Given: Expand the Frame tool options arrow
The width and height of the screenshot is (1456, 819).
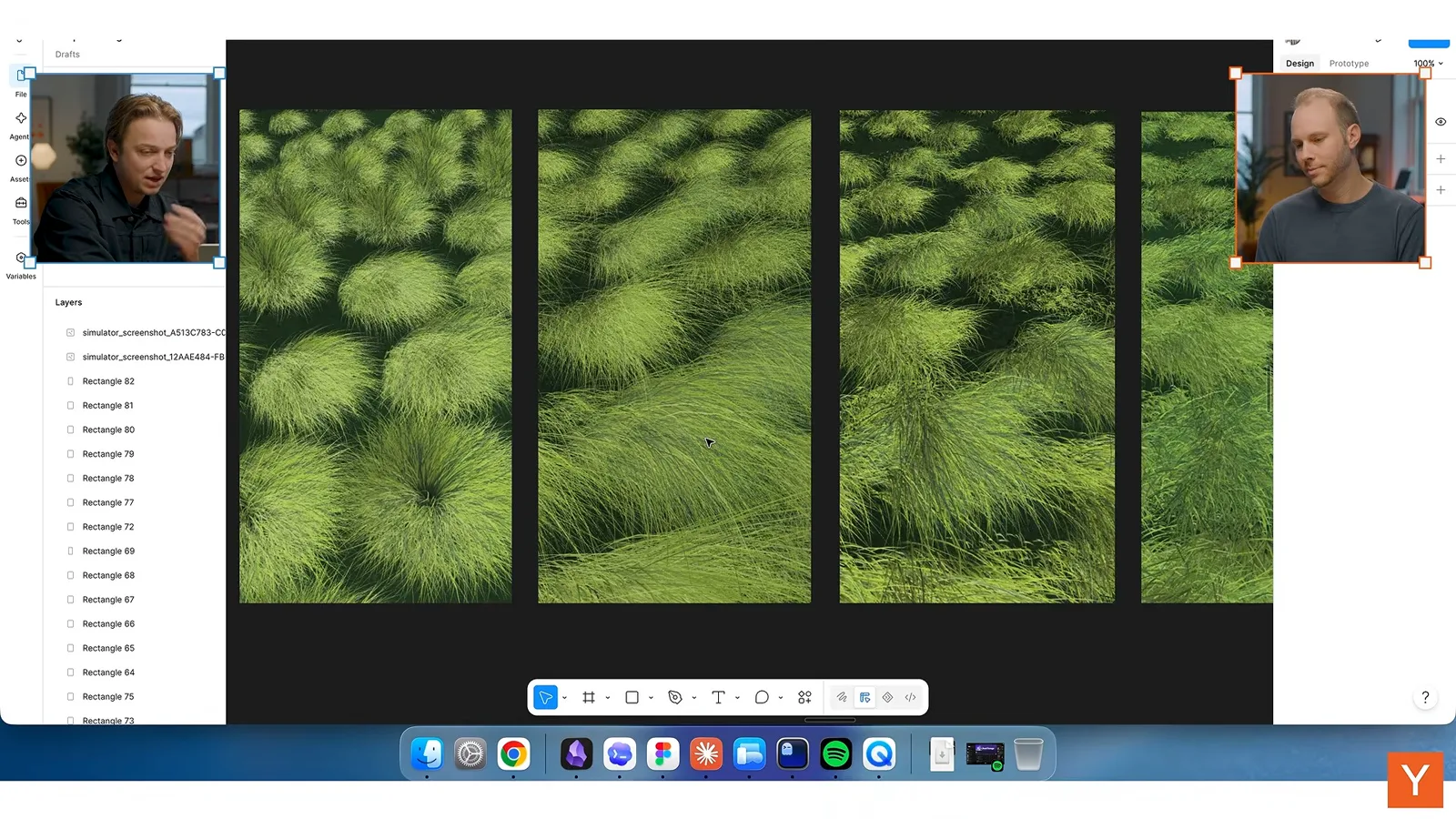Looking at the screenshot, I should (607, 698).
